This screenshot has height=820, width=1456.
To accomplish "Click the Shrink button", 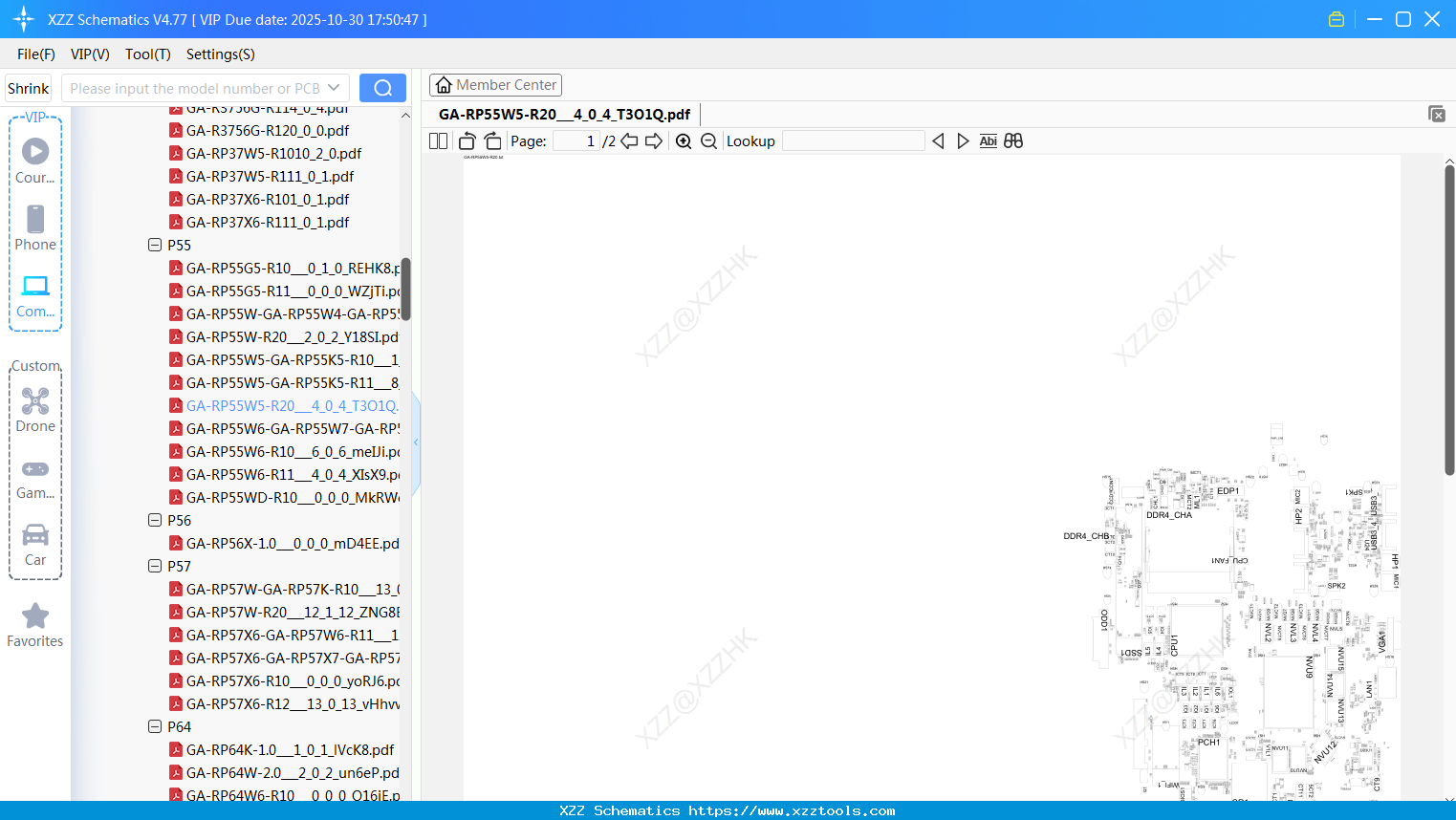I will click(x=28, y=88).
